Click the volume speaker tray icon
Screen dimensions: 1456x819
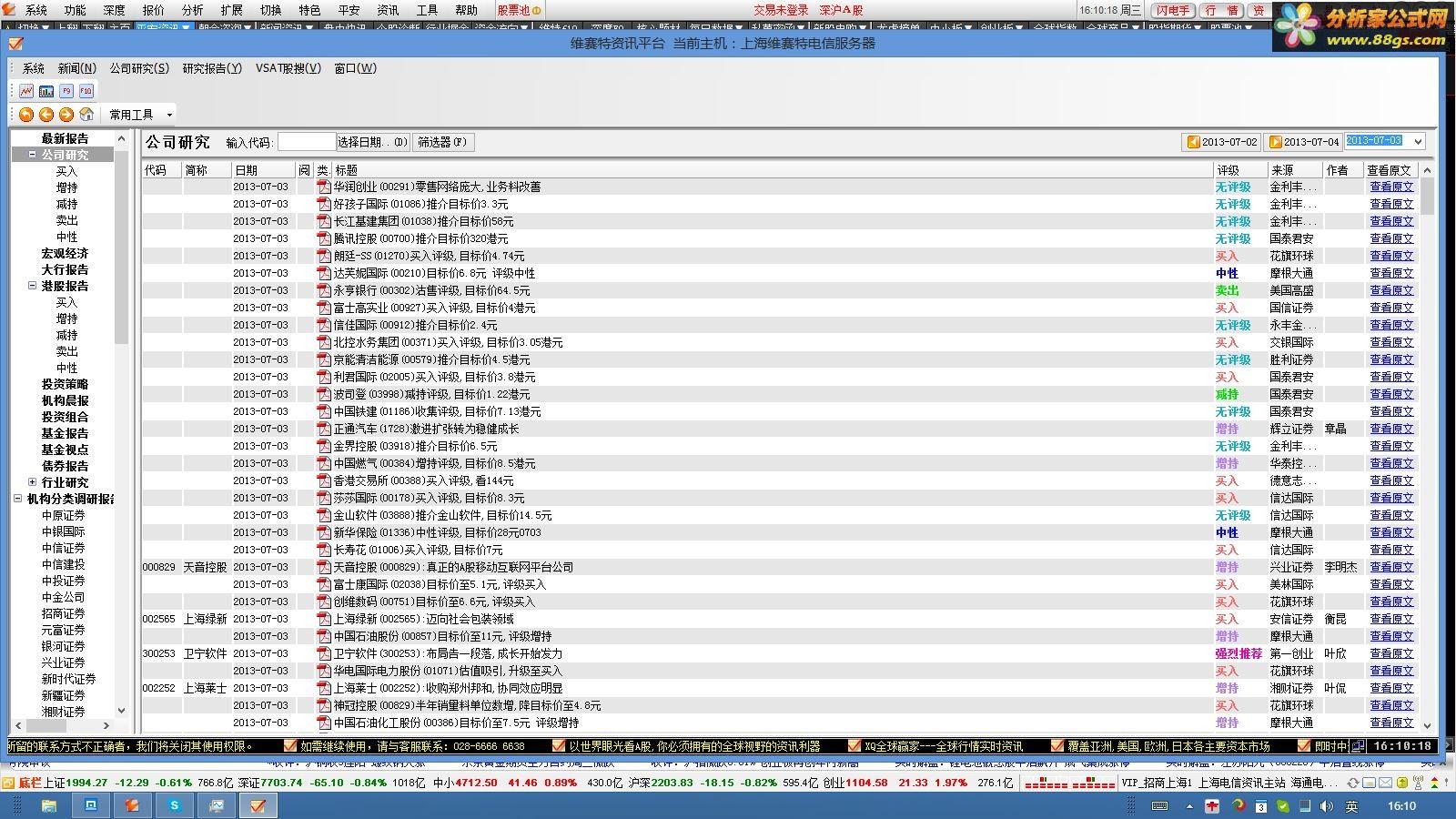click(1326, 806)
